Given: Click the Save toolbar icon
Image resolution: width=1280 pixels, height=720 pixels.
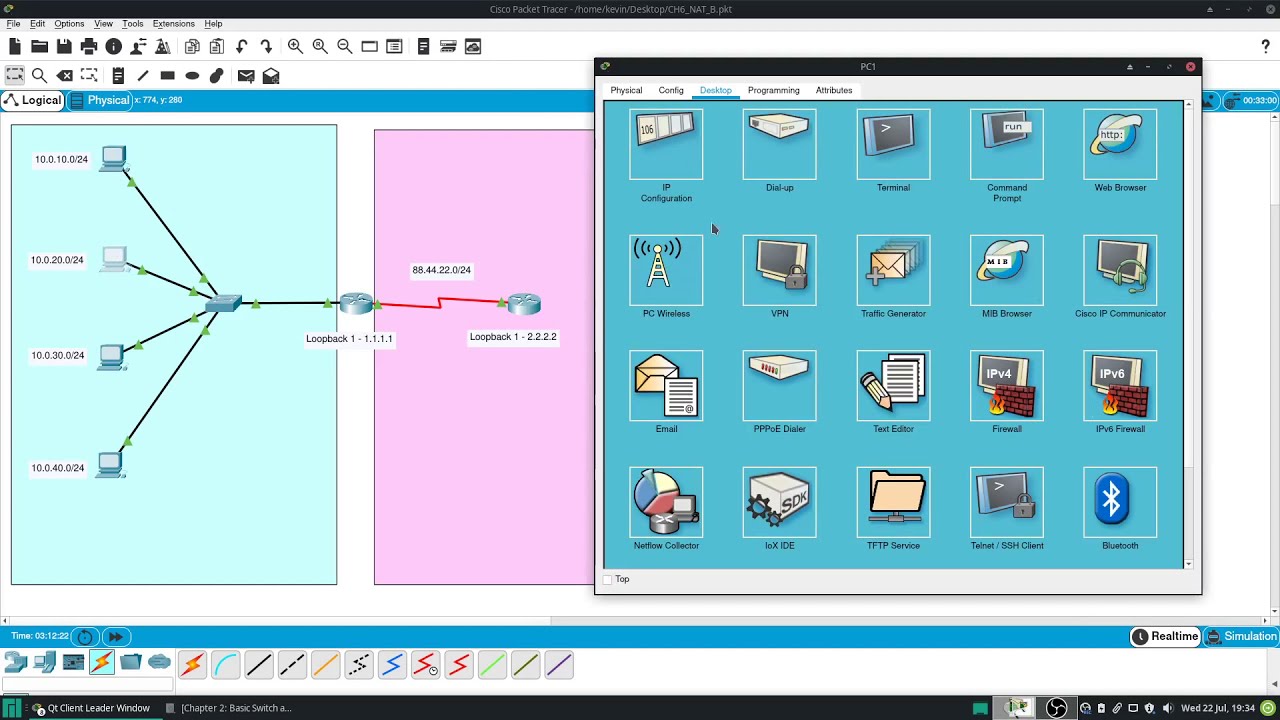Looking at the screenshot, I should (64, 46).
